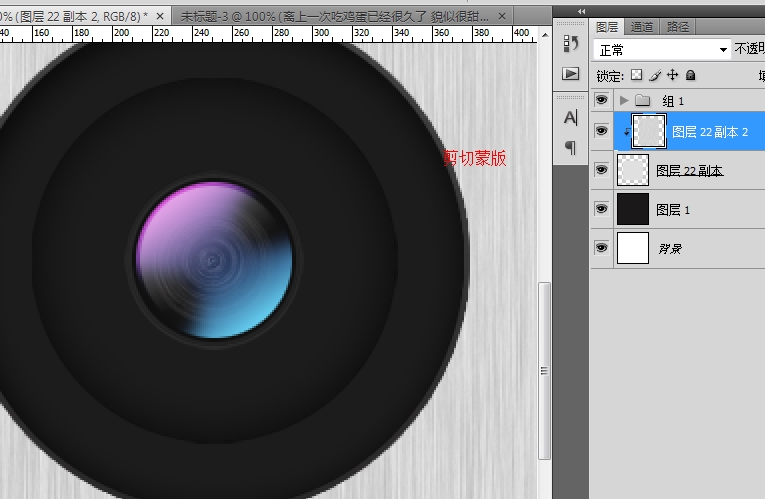Toggle visibility of 图层 1
This screenshot has height=499, width=765.
[x=601, y=209]
